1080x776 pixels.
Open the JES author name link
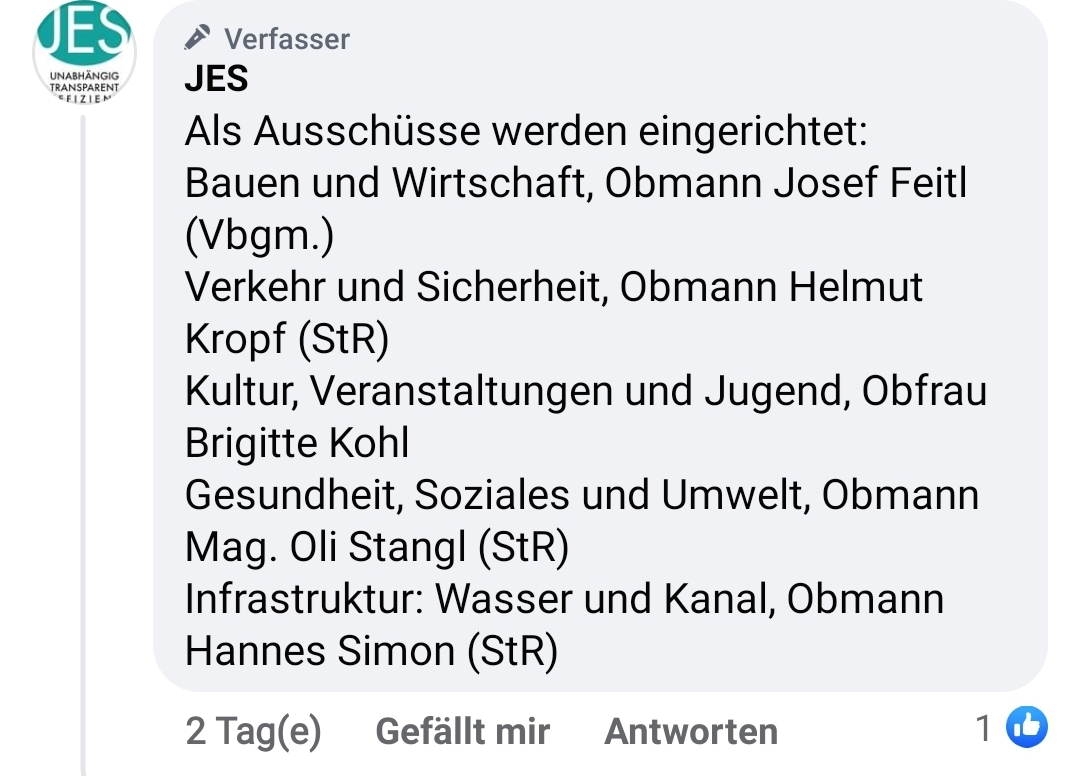click(216, 78)
